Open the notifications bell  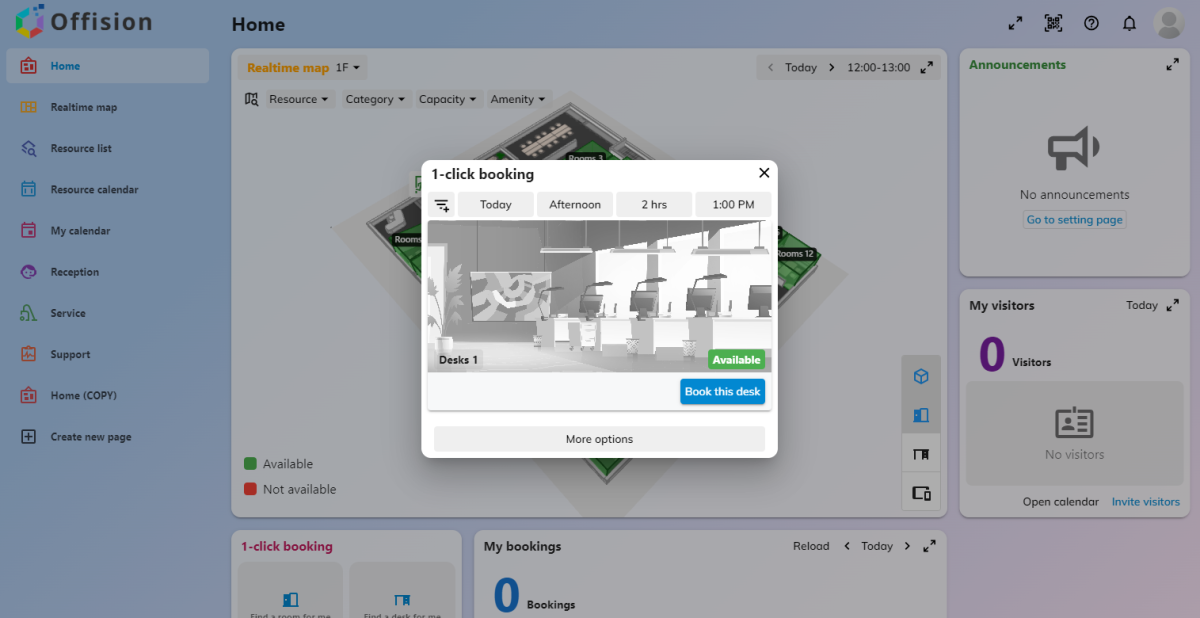click(x=1129, y=23)
